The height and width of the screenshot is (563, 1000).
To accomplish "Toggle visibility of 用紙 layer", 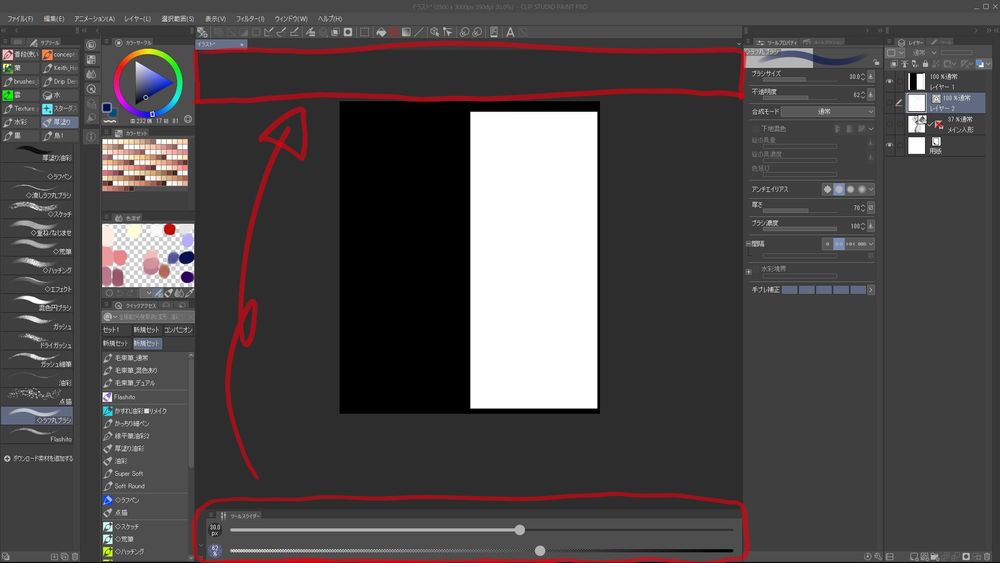I will point(890,145).
